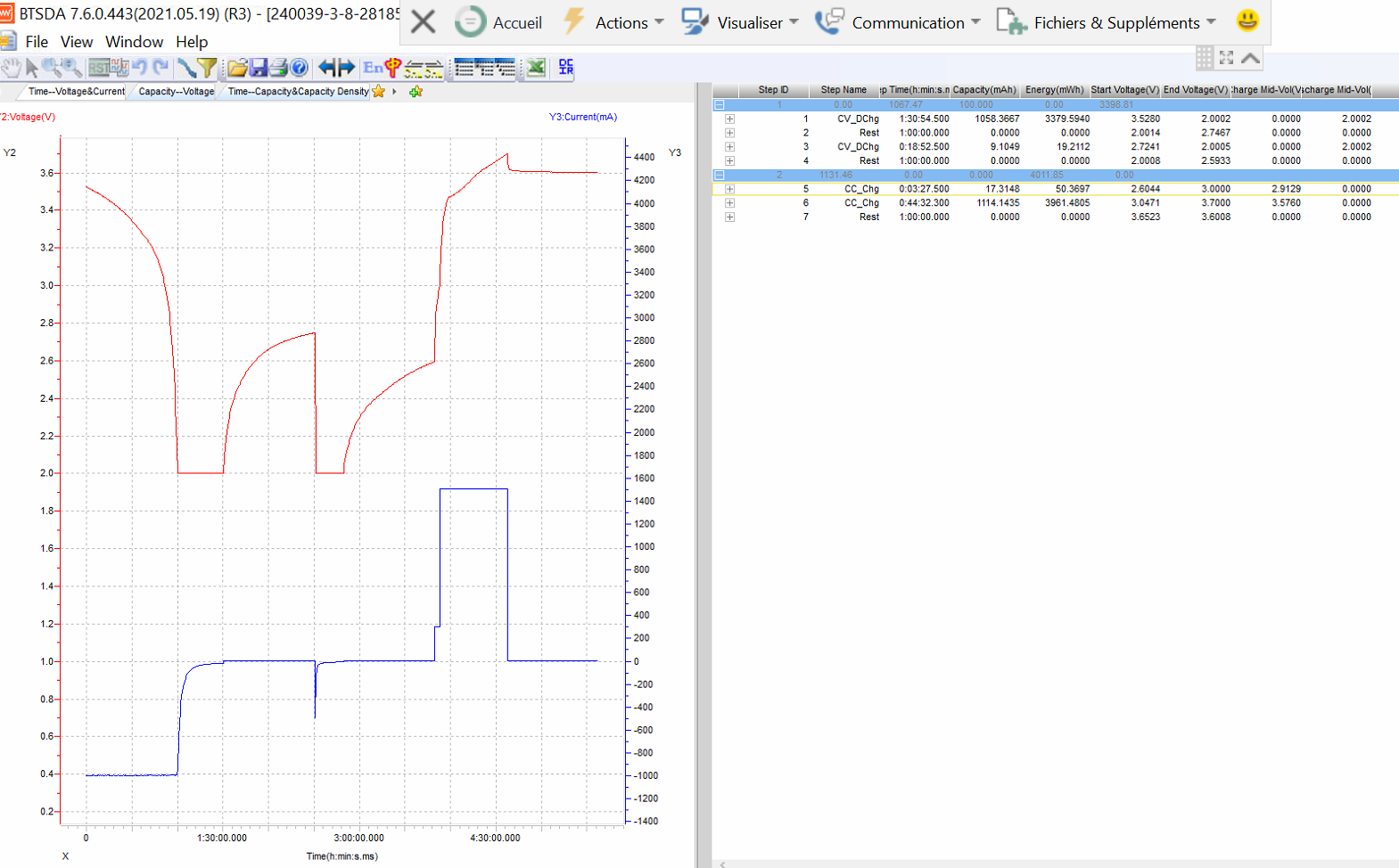
Task: Expand step 2 Rest row
Action: 729,133
